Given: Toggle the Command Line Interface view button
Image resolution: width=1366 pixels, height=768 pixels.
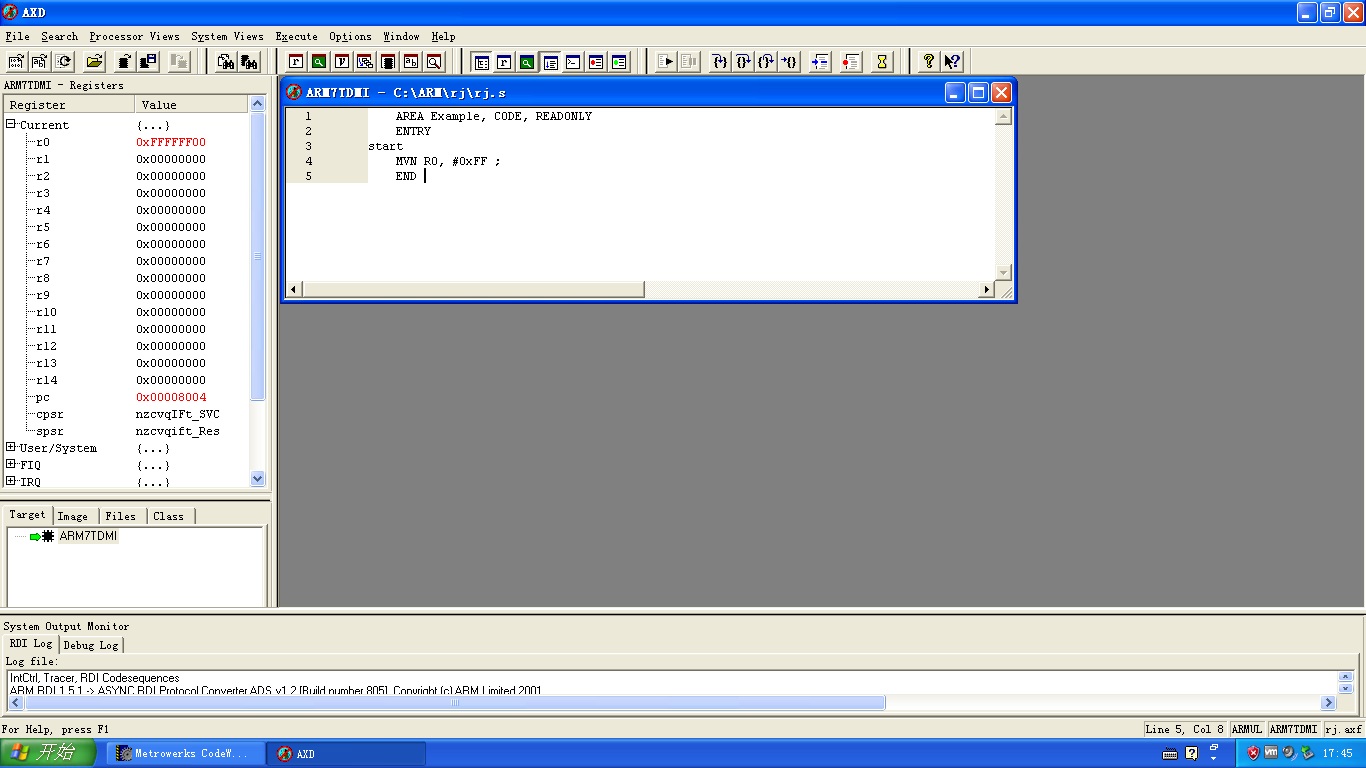Looking at the screenshot, I should (573, 62).
